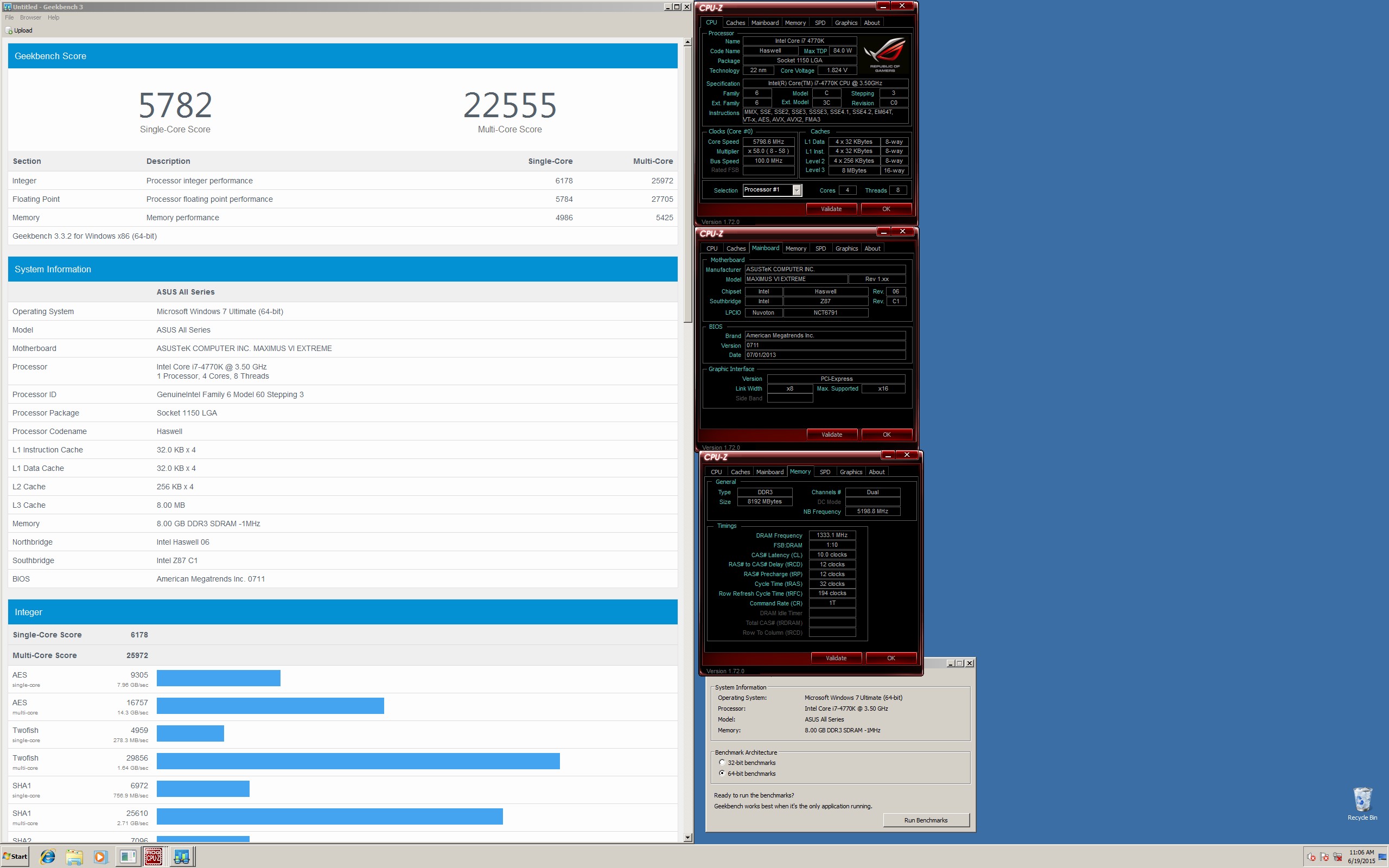Click the show desktop icon beside the clock

point(1382,857)
